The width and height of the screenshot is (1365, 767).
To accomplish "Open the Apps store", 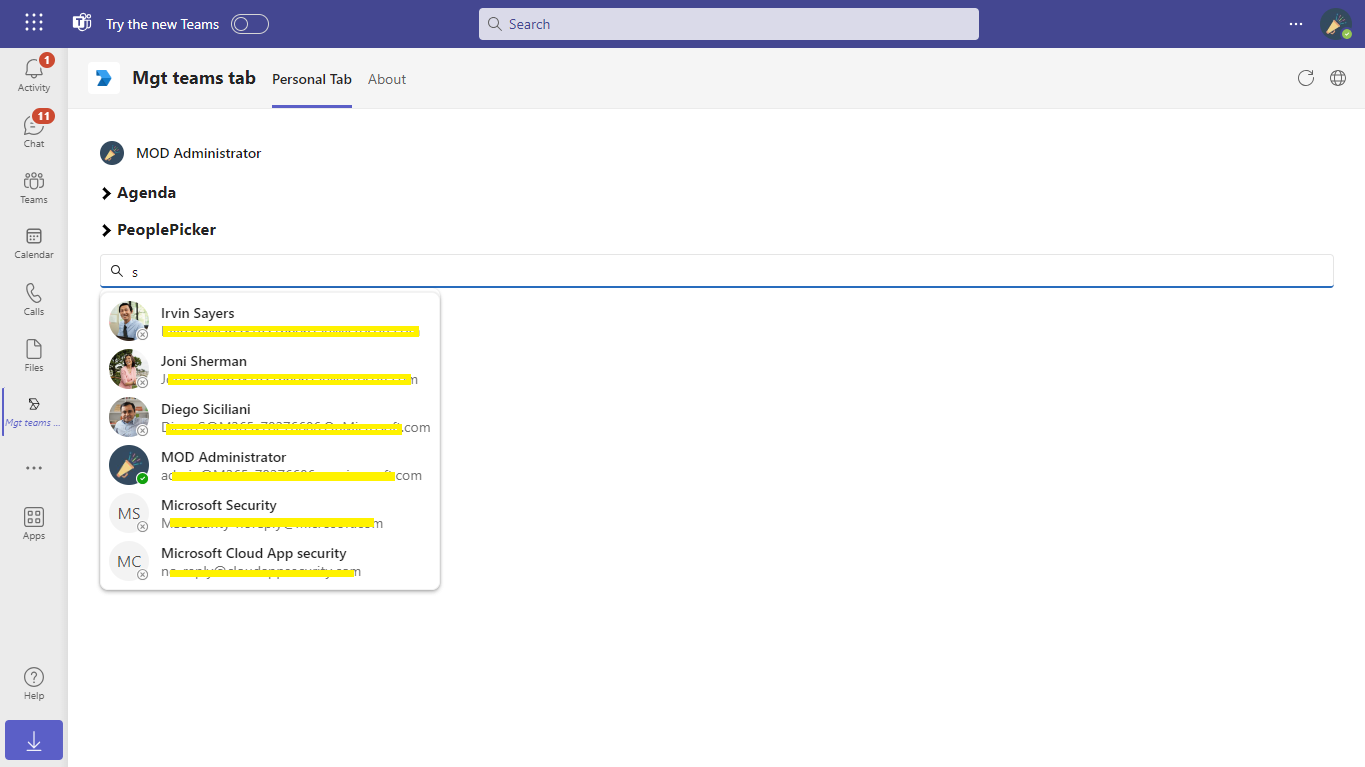I will click(34, 523).
